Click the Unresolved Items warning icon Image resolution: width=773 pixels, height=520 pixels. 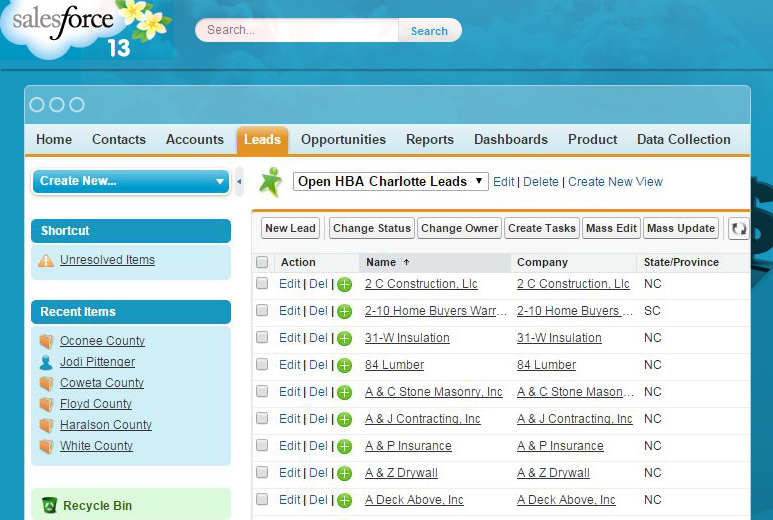click(46, 261)
